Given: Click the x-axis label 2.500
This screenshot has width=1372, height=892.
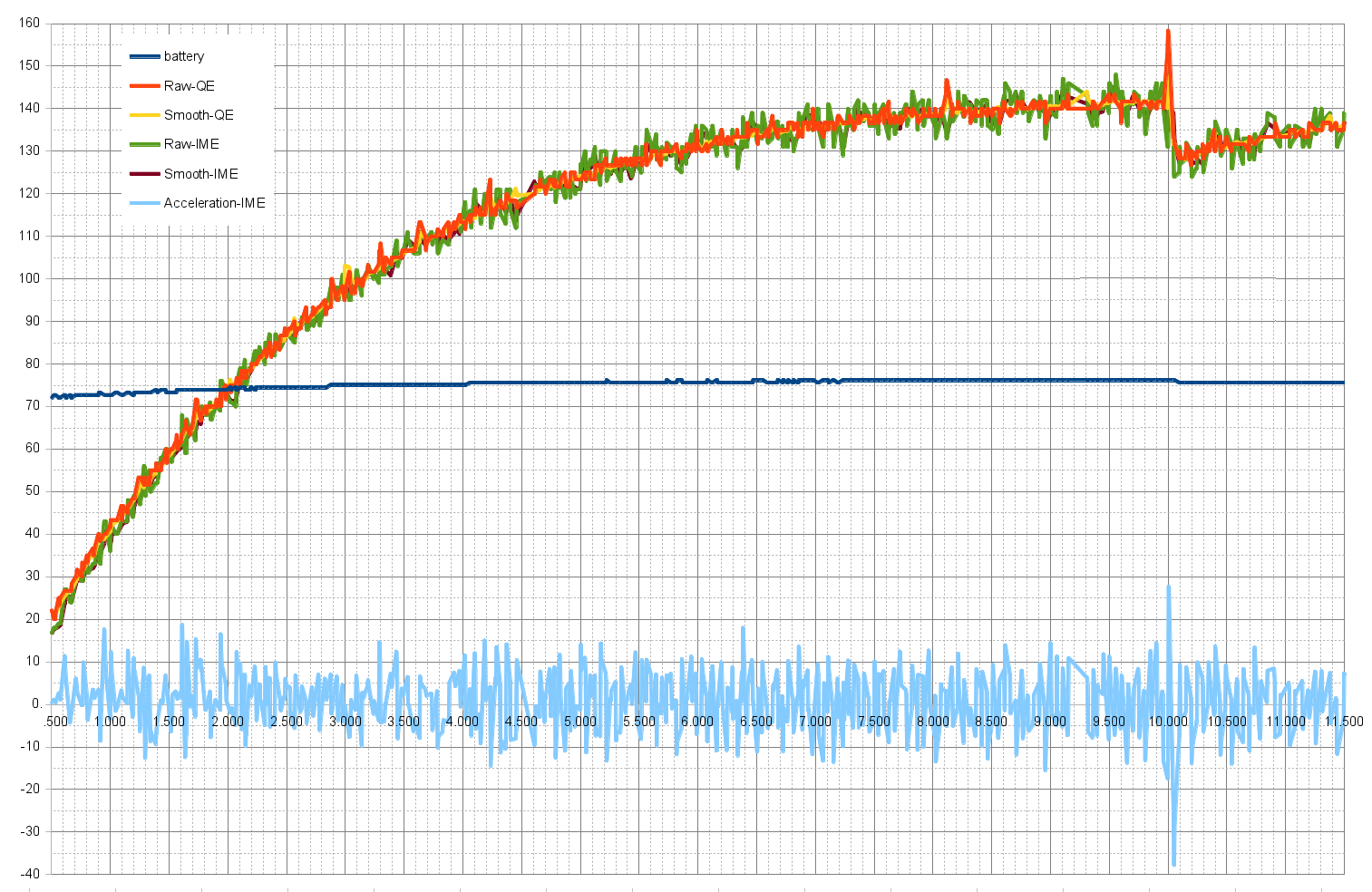Looking at the screenshot, I should (287, 722).
